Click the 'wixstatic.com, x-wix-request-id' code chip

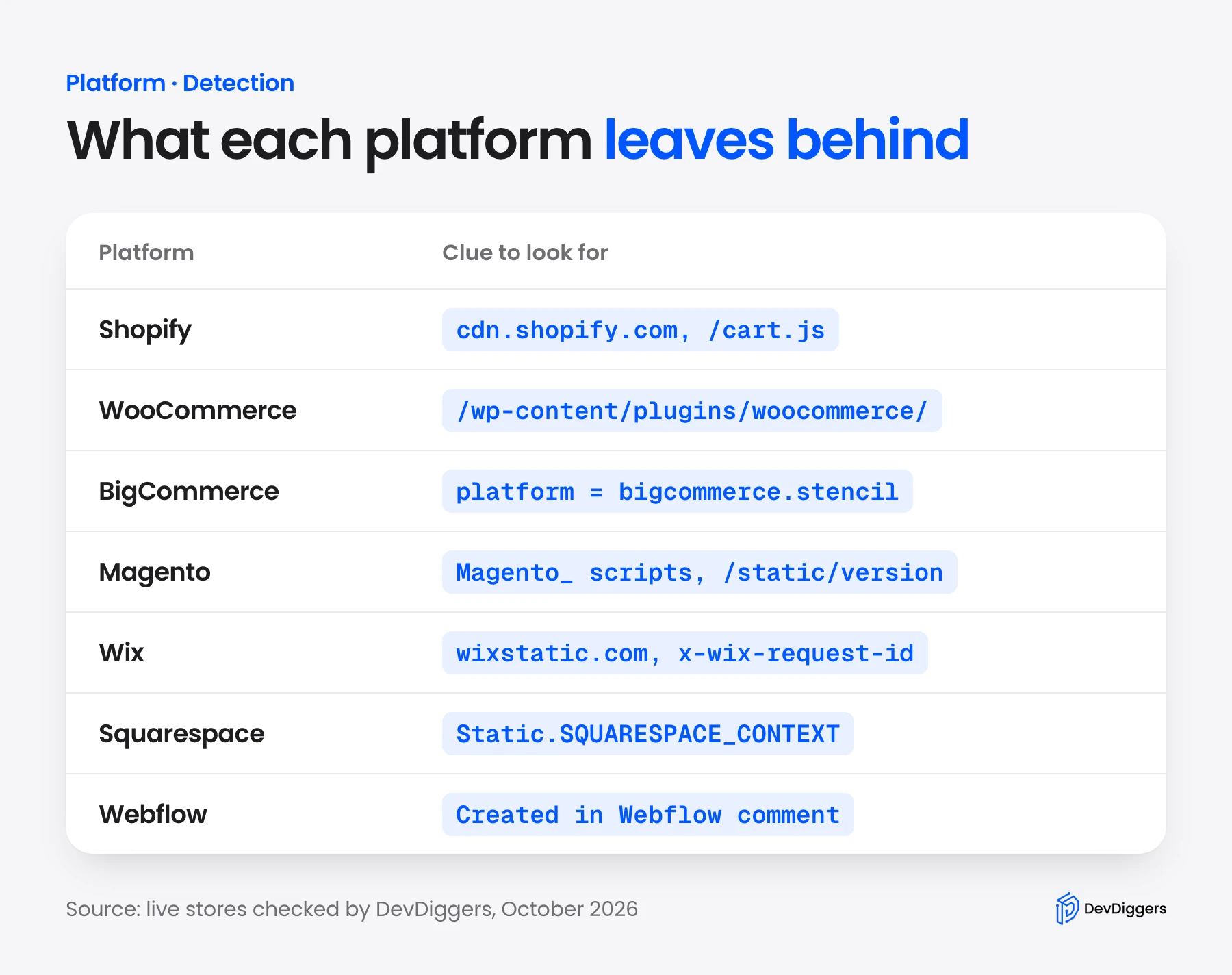coord(685,653)
